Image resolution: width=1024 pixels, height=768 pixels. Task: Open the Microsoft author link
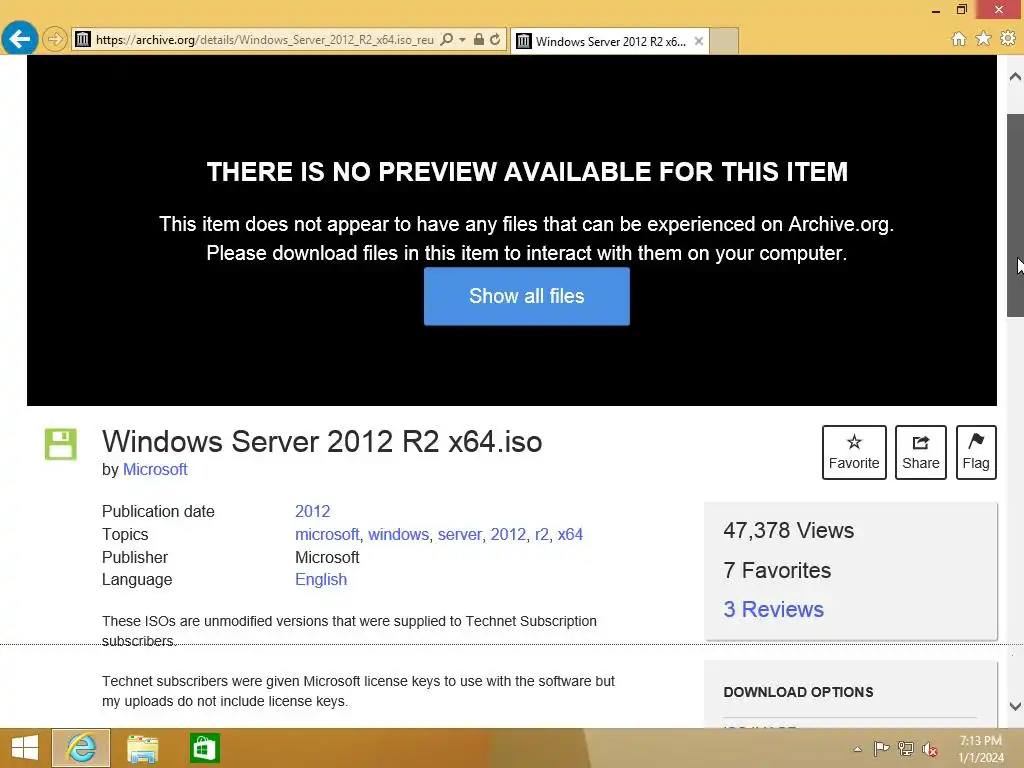click(x=155, y=470)
